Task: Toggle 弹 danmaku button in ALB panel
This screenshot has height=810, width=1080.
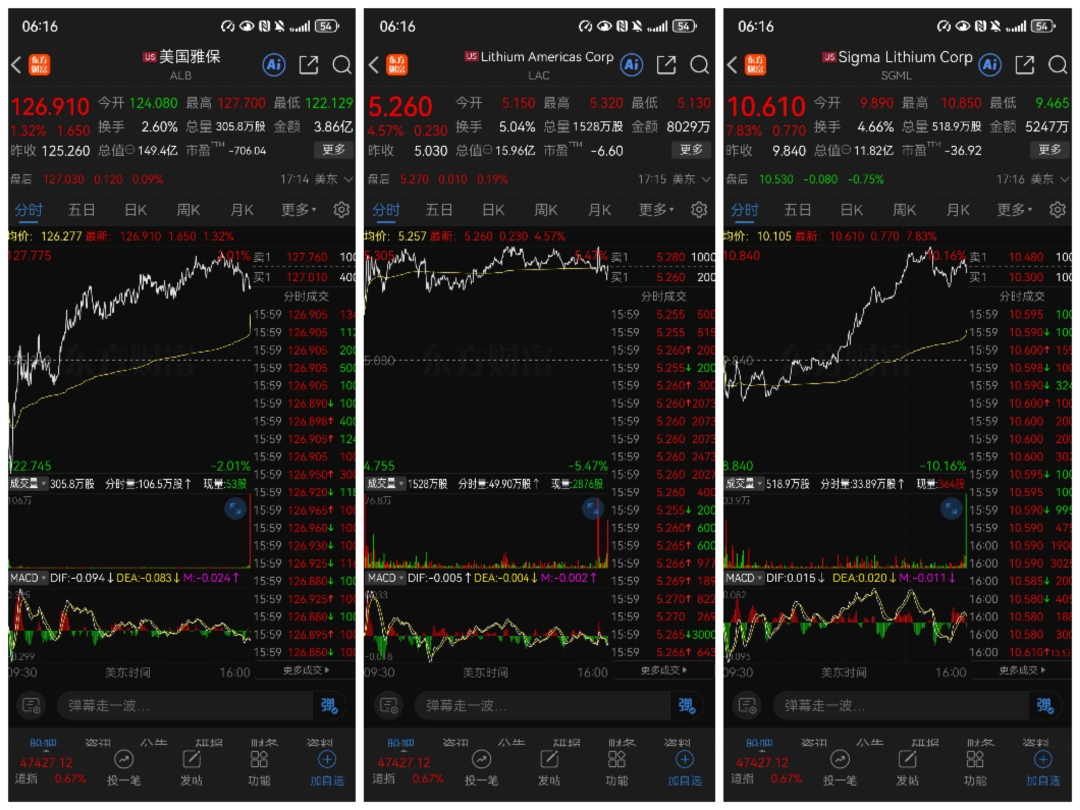Action: (x=329, y=705)
